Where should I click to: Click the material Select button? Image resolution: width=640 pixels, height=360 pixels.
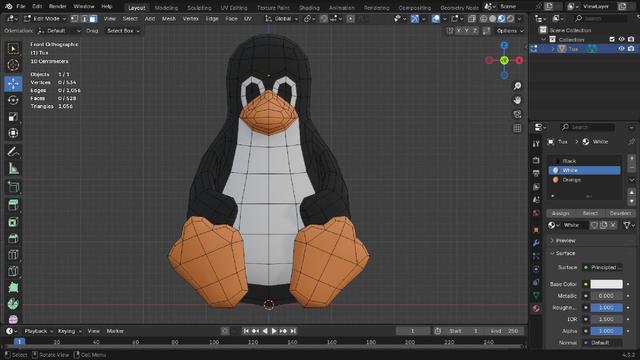[590, 213]
